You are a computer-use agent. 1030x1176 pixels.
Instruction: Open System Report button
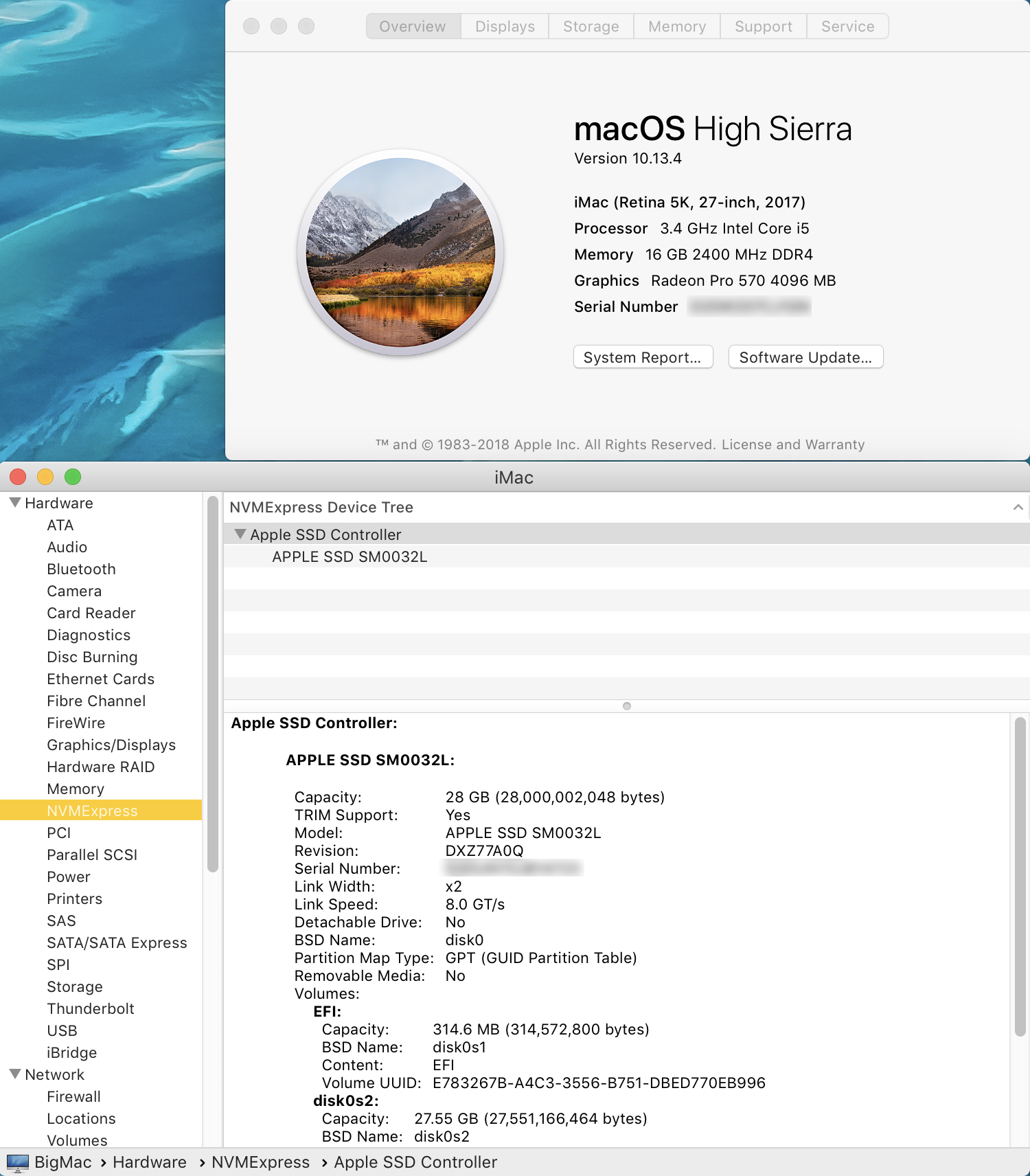[643, 357]
